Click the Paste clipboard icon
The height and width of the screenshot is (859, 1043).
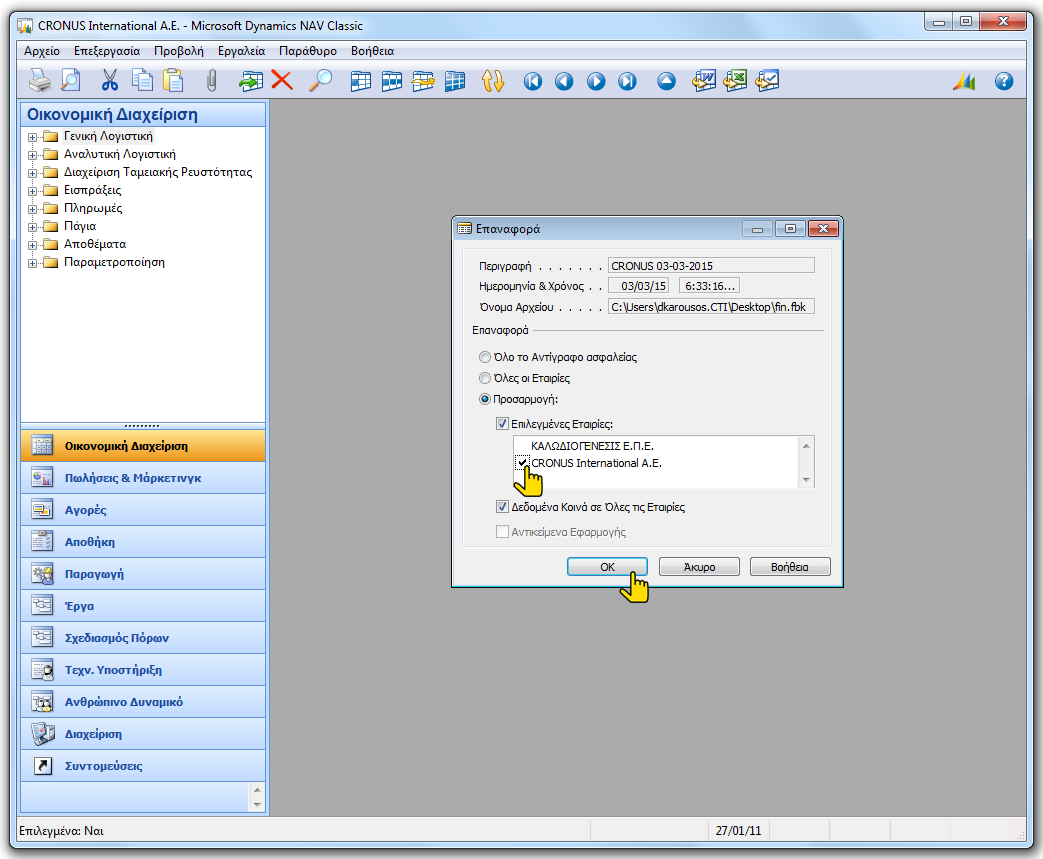click(173, 81)
